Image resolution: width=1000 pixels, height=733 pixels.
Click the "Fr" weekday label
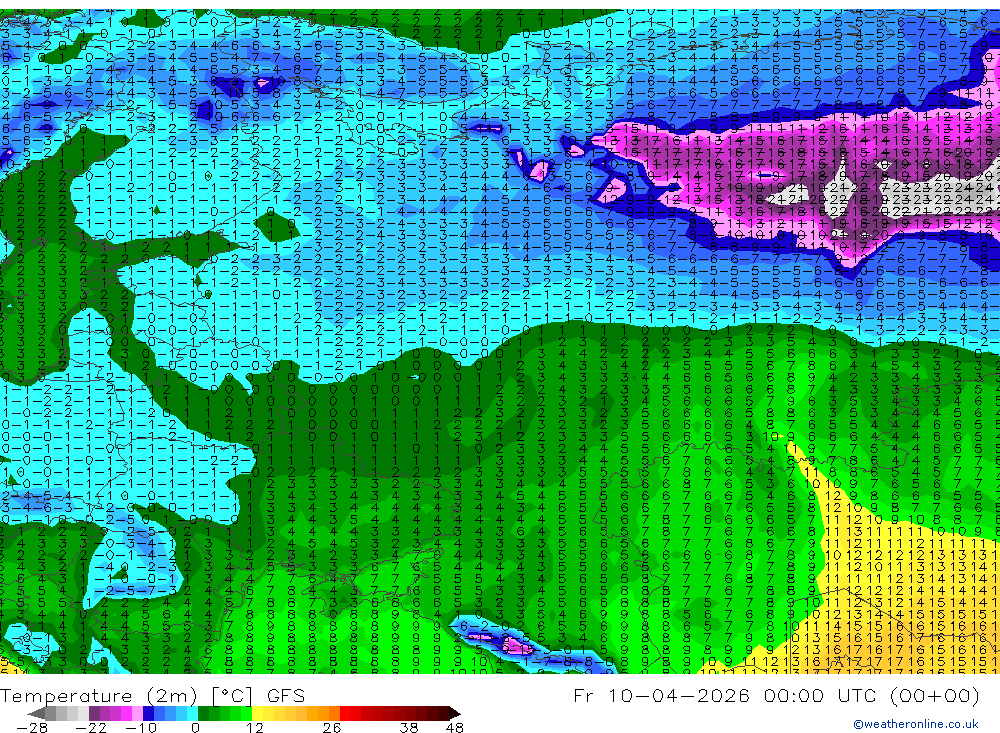click(x=584, y=695)
